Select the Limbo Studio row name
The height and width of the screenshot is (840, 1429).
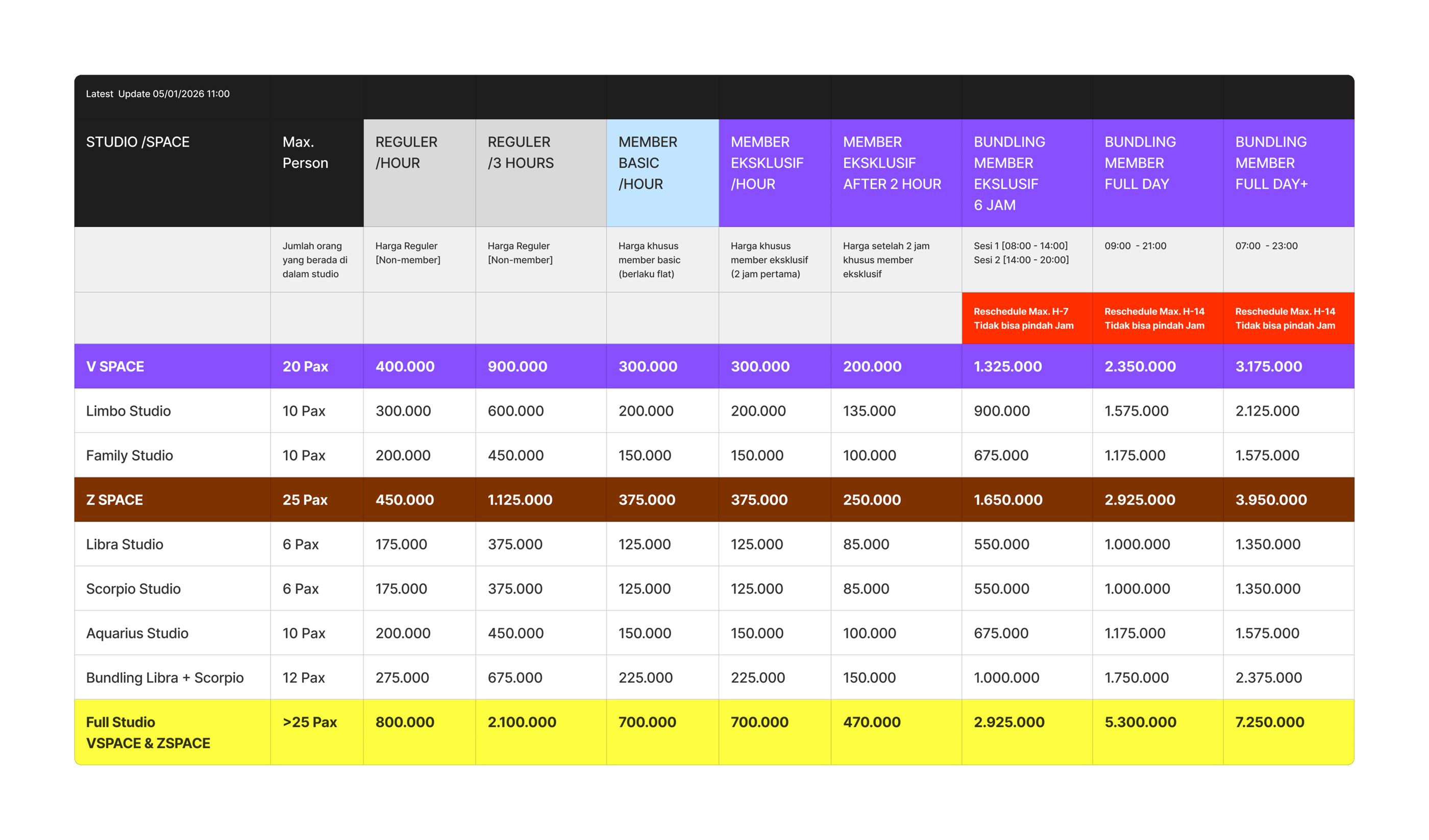128,411
